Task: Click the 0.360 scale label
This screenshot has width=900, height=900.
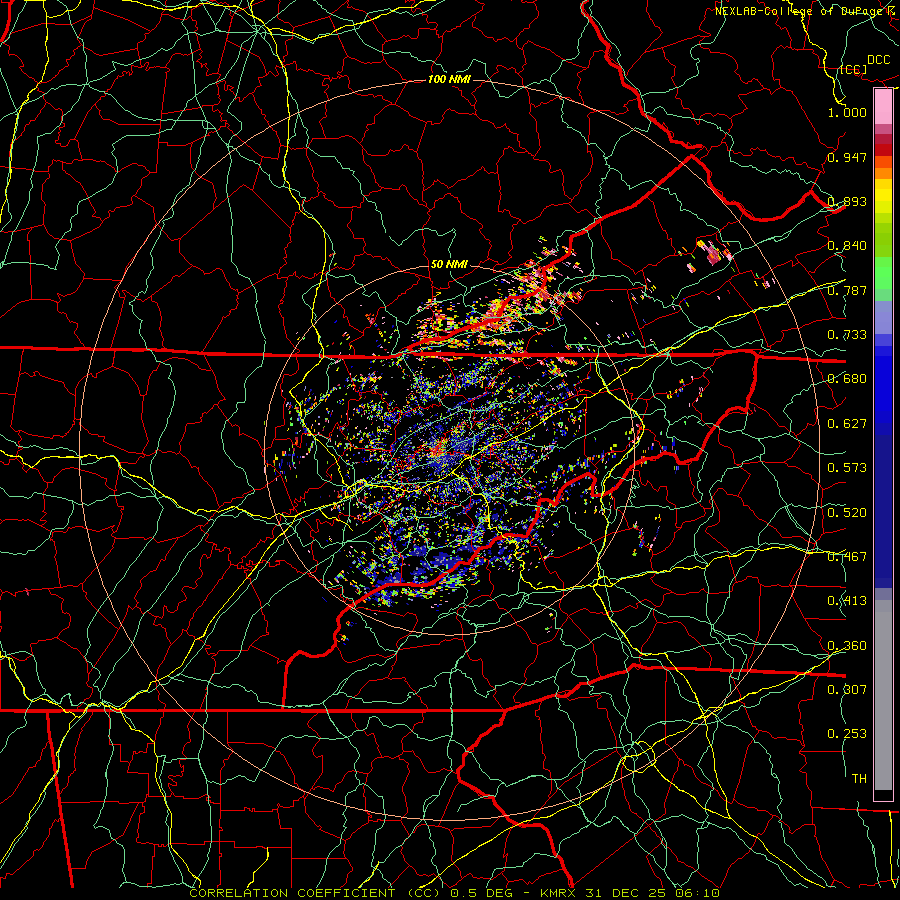Action: [847, 646]
